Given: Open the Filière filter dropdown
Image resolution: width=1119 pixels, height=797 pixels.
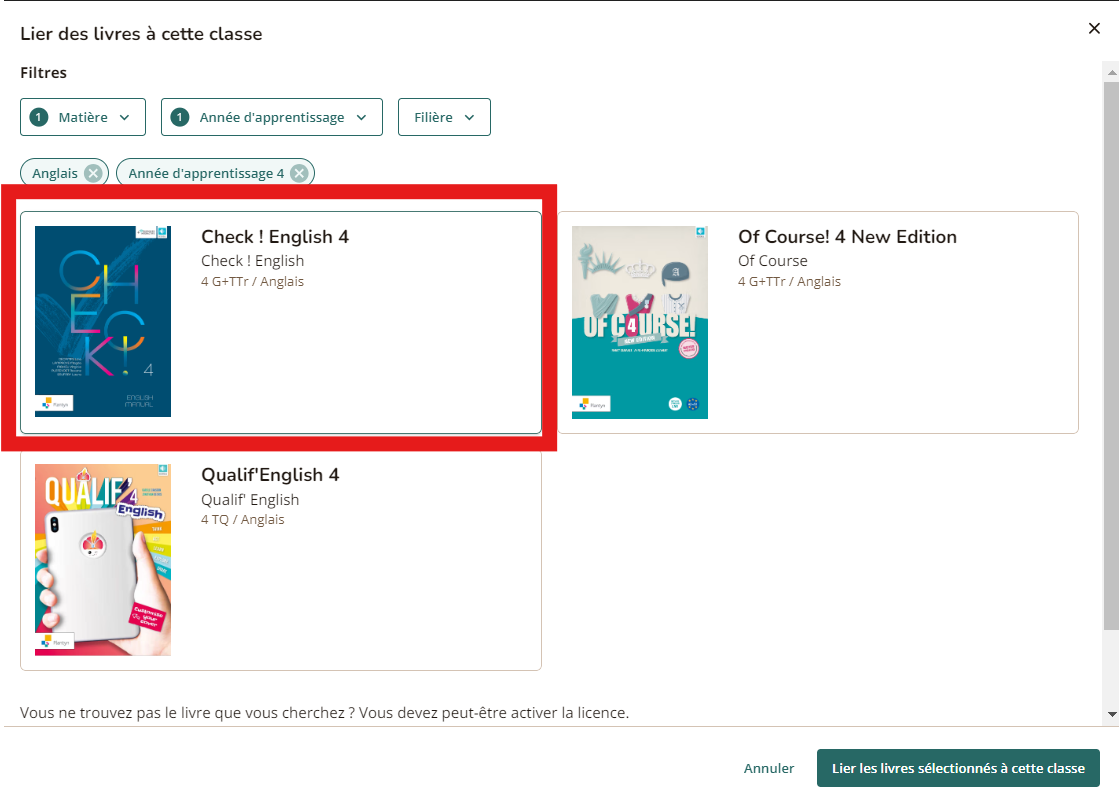Looking at the screenshot, I should pos(444,117).
